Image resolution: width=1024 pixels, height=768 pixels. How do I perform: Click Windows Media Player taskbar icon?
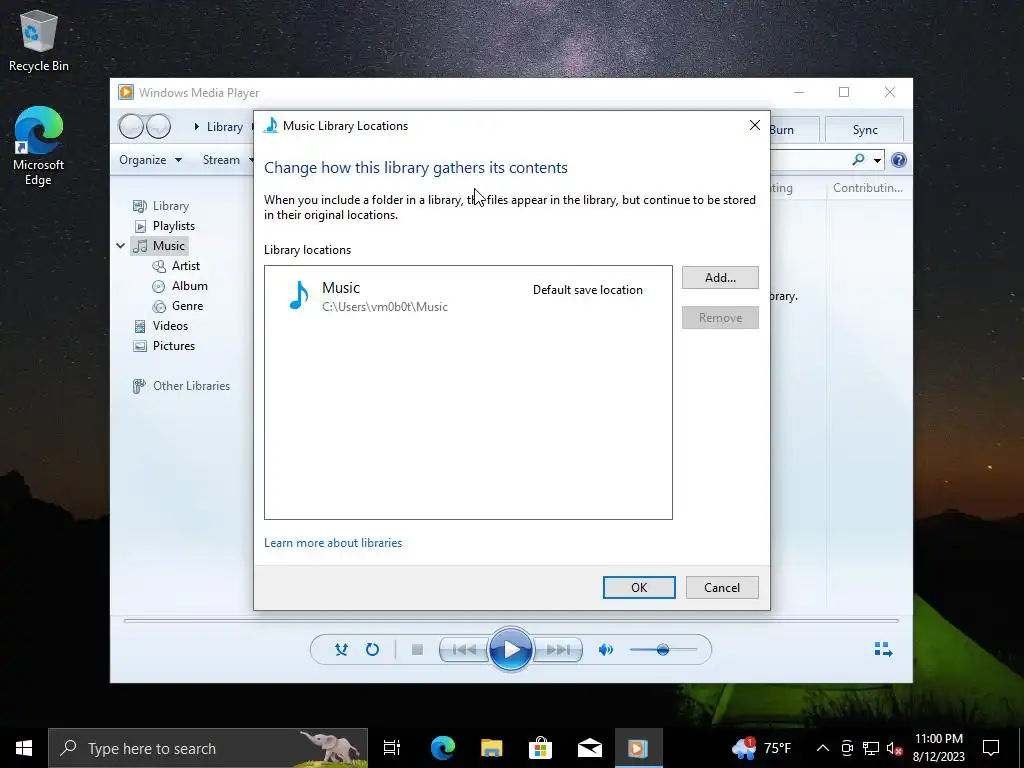(638, 748)
